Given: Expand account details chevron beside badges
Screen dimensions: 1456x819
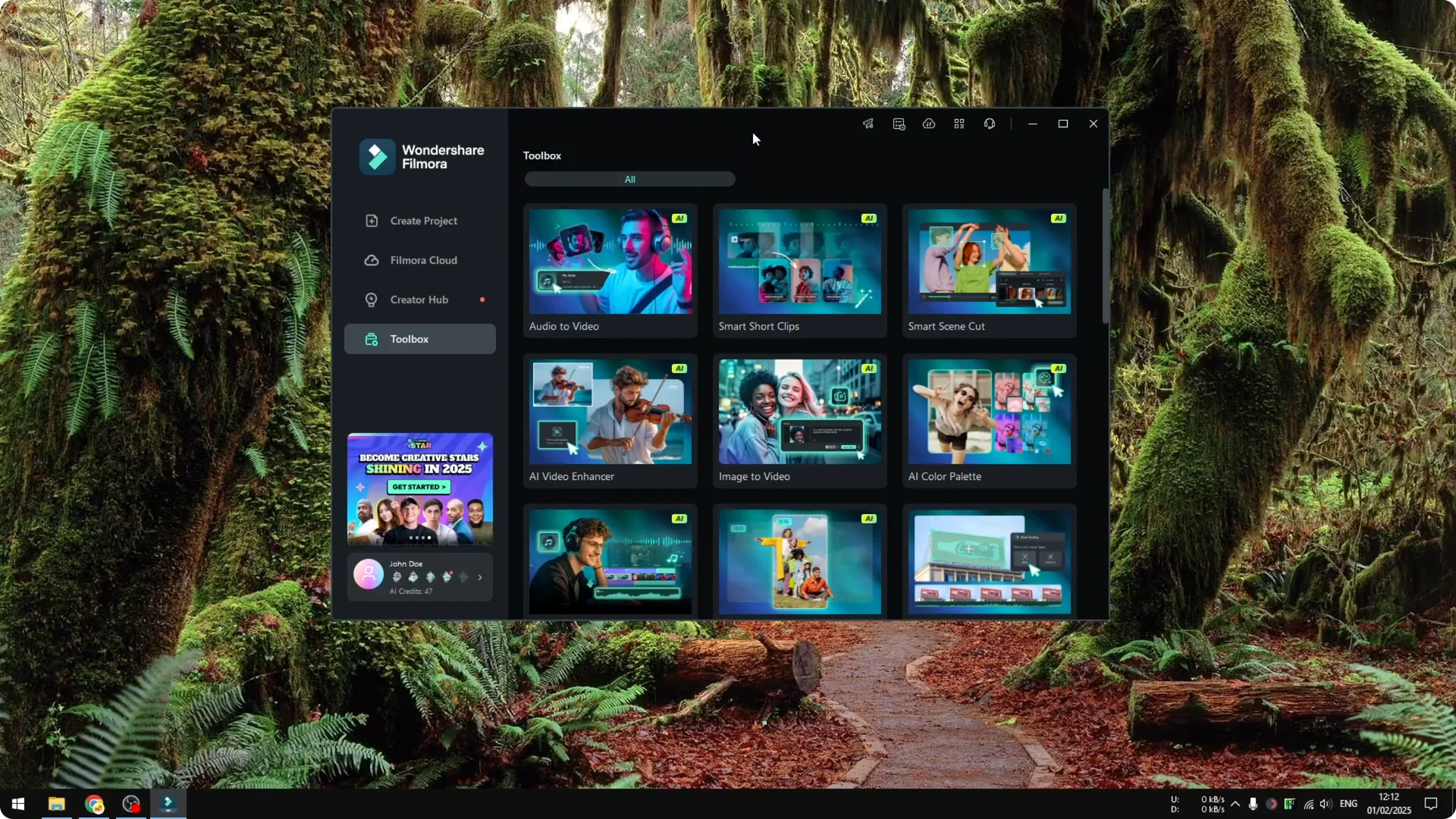Looking at the screenshot, I should [x=480, y=577].
